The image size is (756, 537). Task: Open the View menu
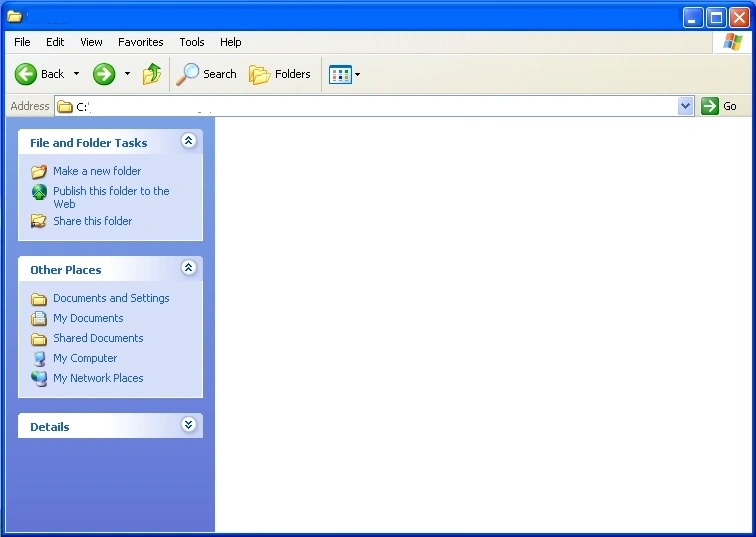tap(91, 42)
